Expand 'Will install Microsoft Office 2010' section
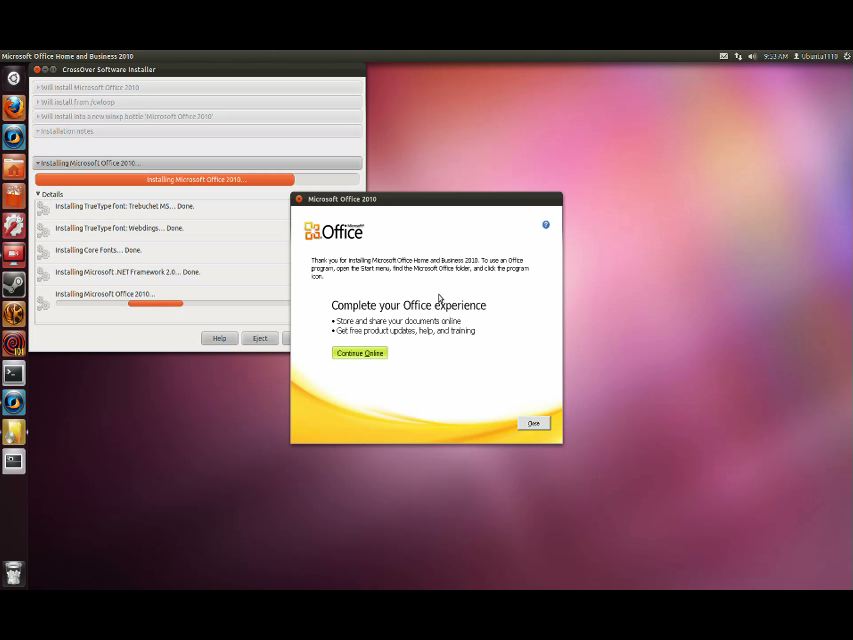Viewport: 853px width, 640px height. pos(197,87)
